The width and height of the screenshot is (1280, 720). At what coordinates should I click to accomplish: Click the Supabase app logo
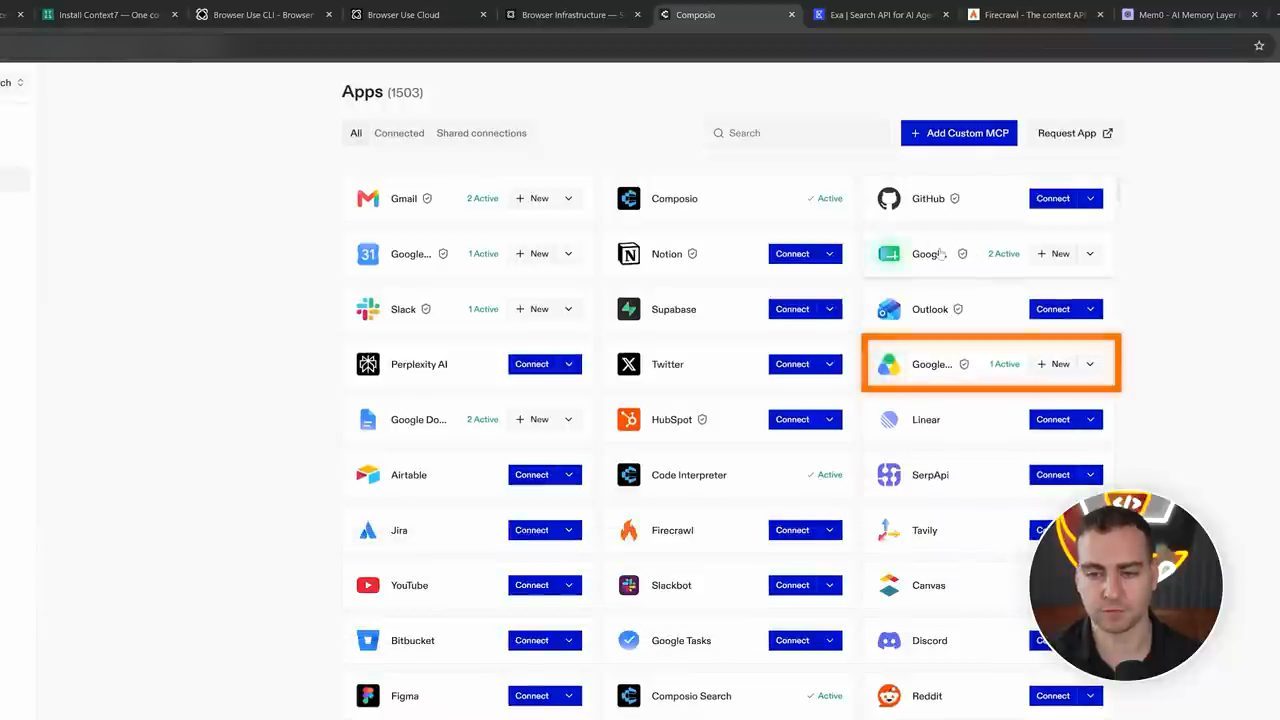click(x=629, y=309)
